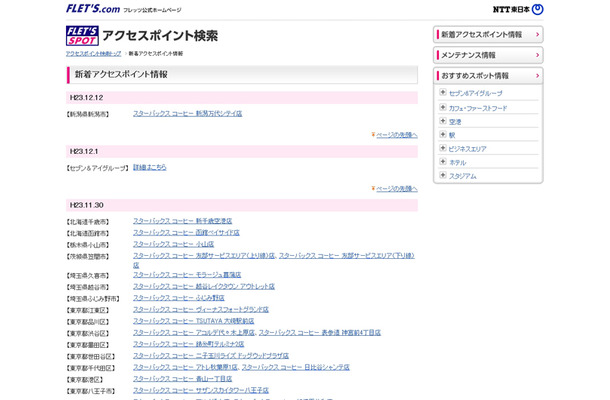The width and height of the screenshot is (610, 400).
Task: Expand the カフェ・ファーストフード plus icon
Action: coord(443,107)
